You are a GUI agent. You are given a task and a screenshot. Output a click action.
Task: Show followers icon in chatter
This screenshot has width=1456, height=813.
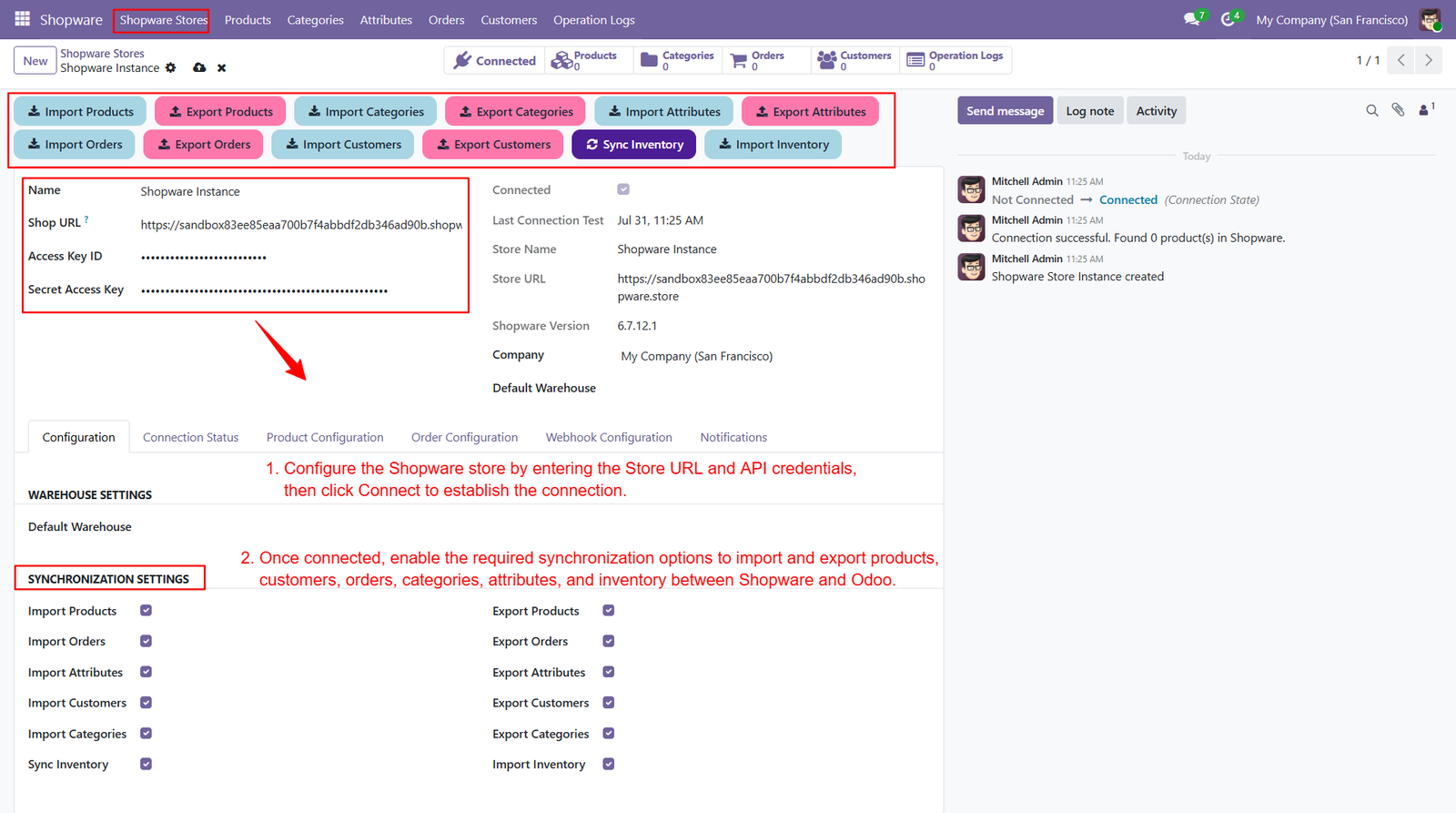(x=1426, y=110)
